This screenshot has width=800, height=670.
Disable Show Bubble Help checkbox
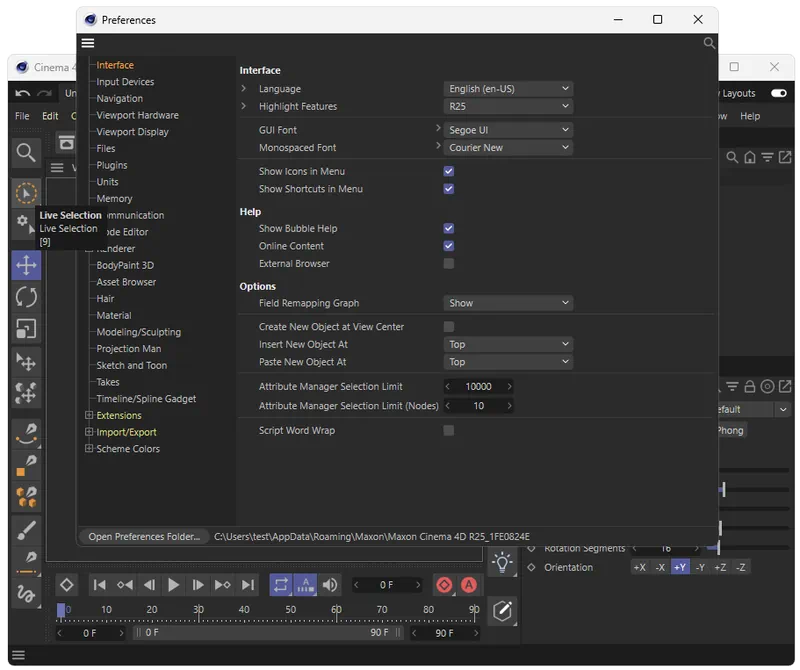448,229
